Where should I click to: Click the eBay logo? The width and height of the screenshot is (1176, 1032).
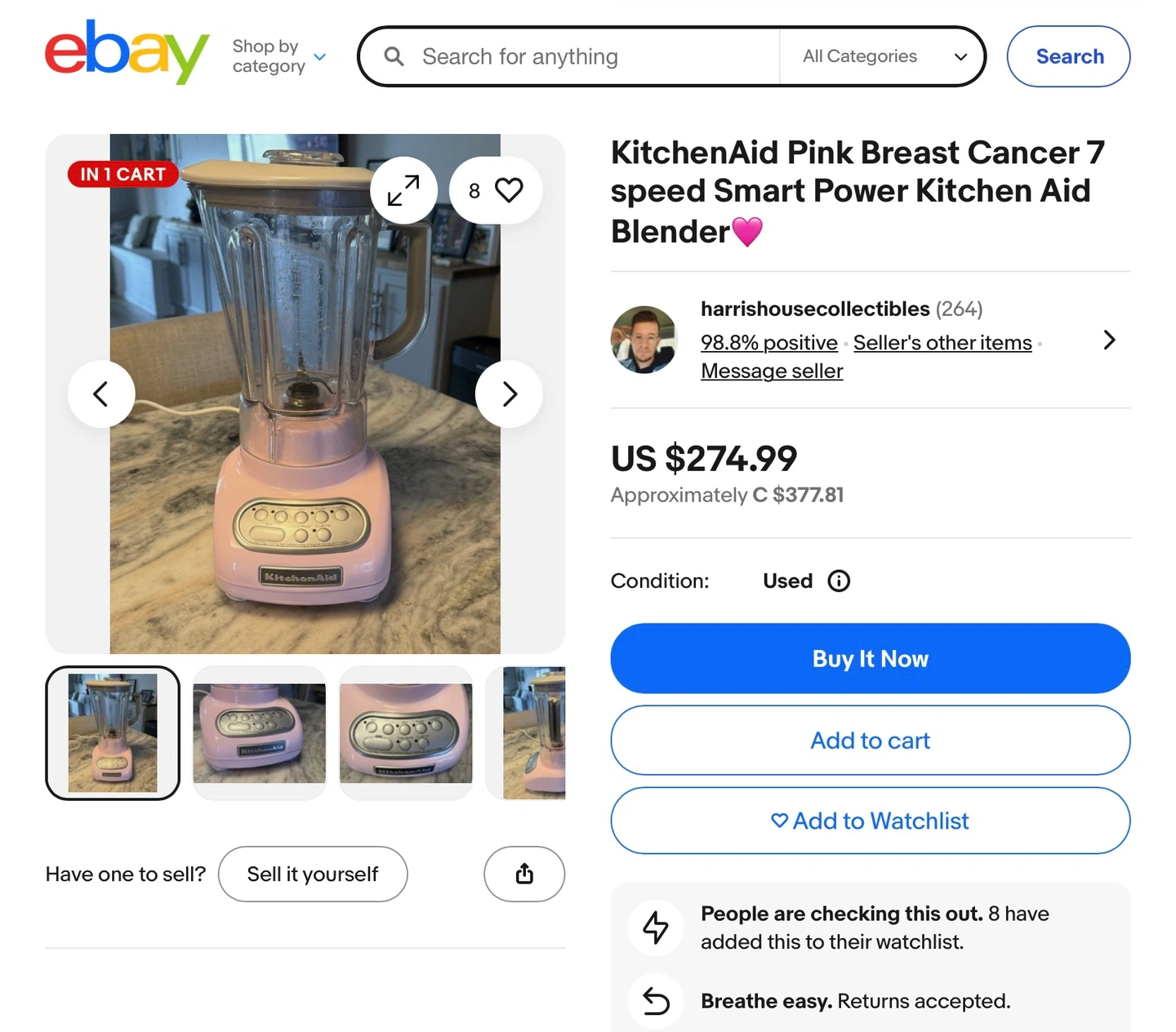127,52
